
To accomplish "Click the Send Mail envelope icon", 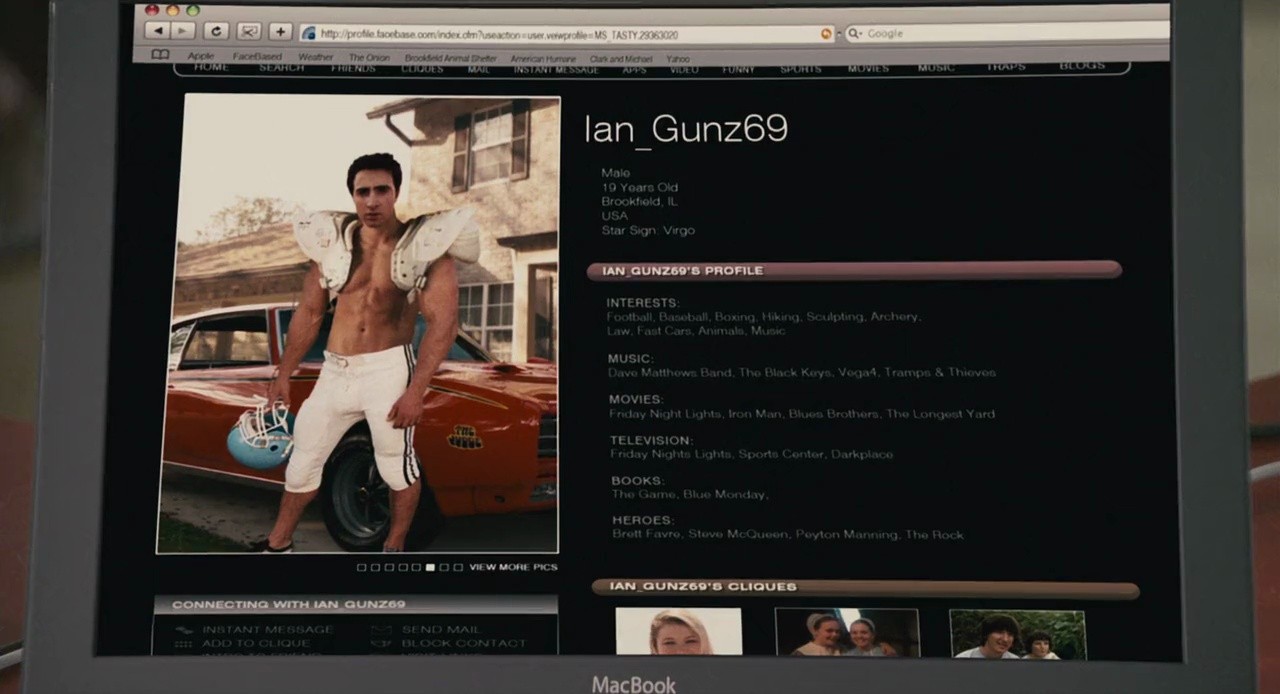I will coord(380,630).
